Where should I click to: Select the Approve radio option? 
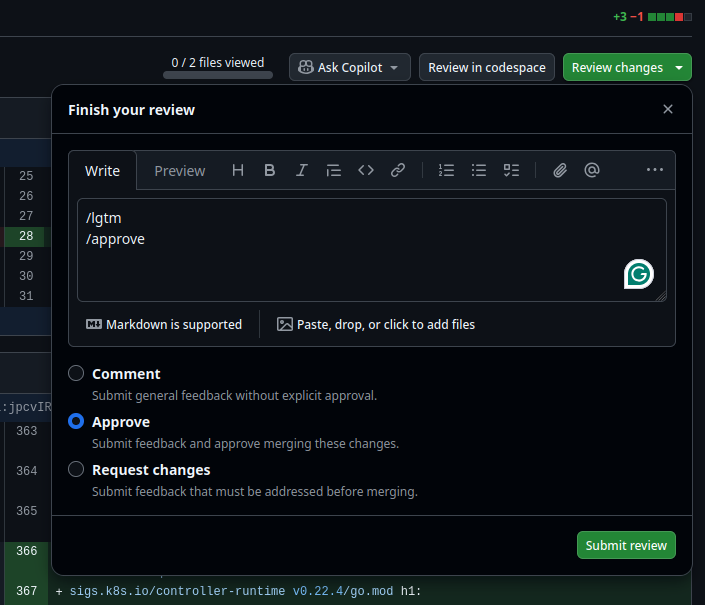coord(76,422)
